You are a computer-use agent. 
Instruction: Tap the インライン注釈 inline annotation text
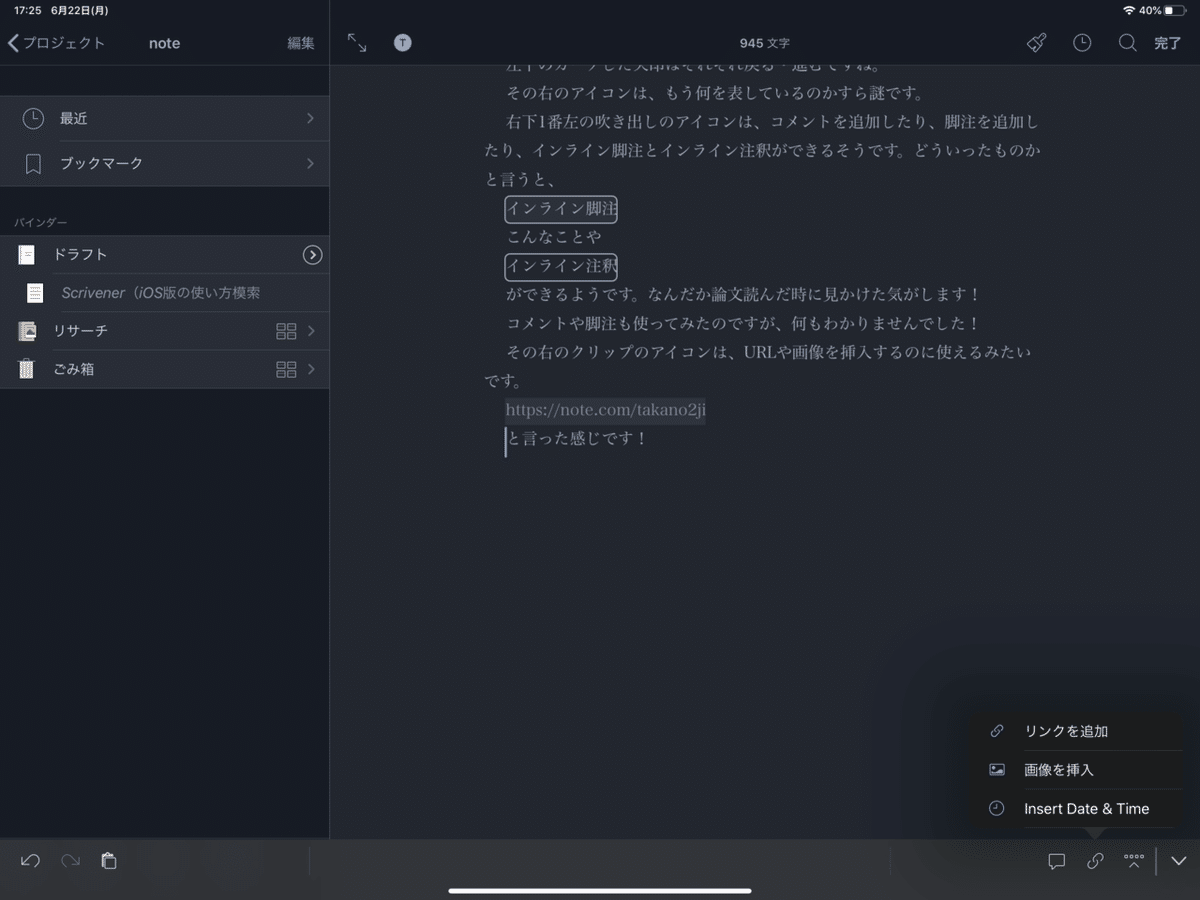[561, 267]
